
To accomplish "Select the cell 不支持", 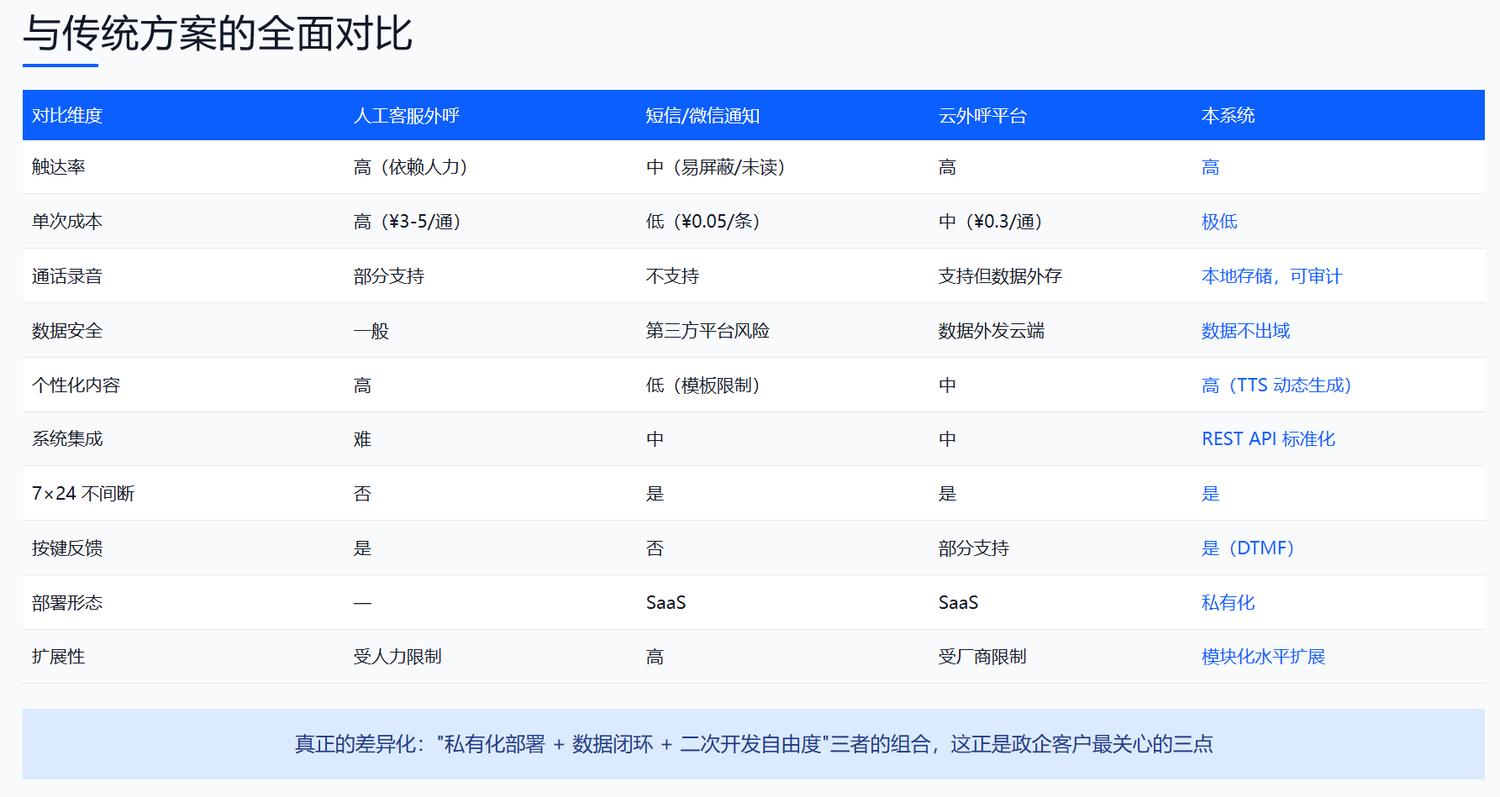I will coord(673,276).
